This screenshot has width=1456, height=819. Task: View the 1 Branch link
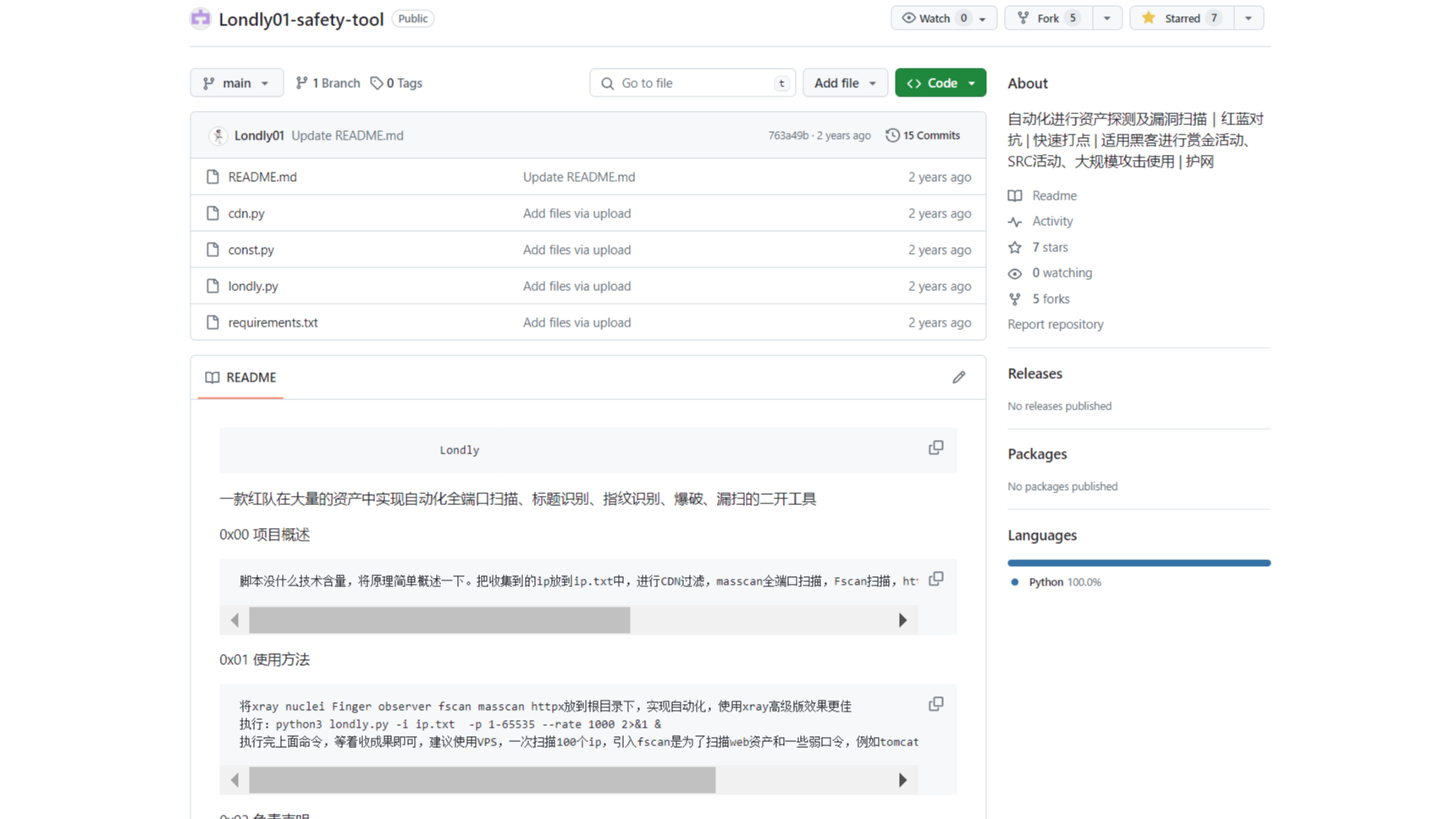(328, 83)
